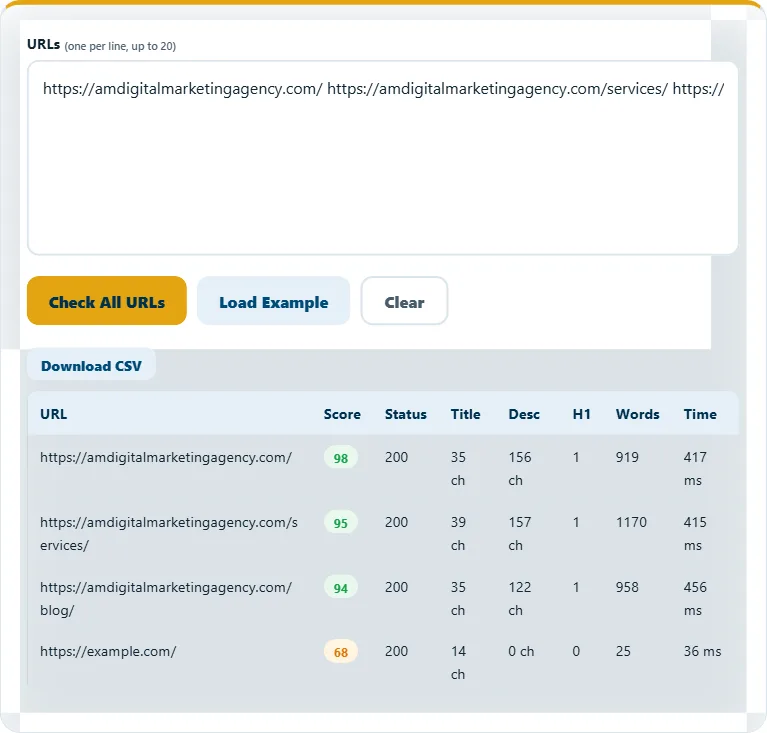Click the blog page URL in results

(x=166, y=598)
